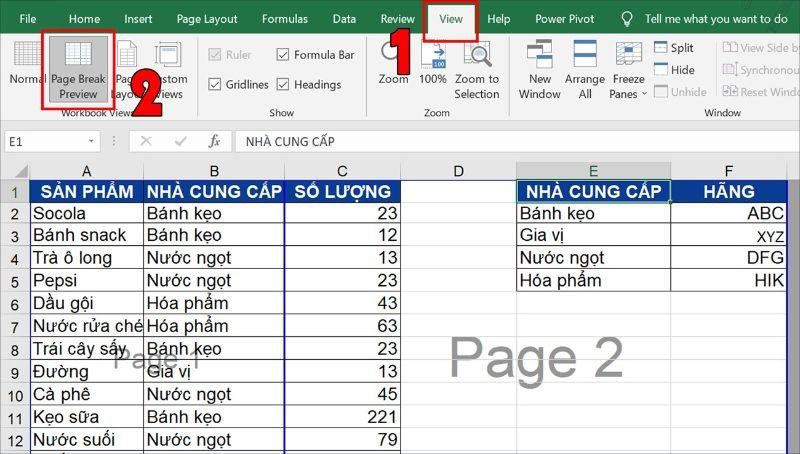
Task: Click the Unhide window button
Action: point(680,92)
